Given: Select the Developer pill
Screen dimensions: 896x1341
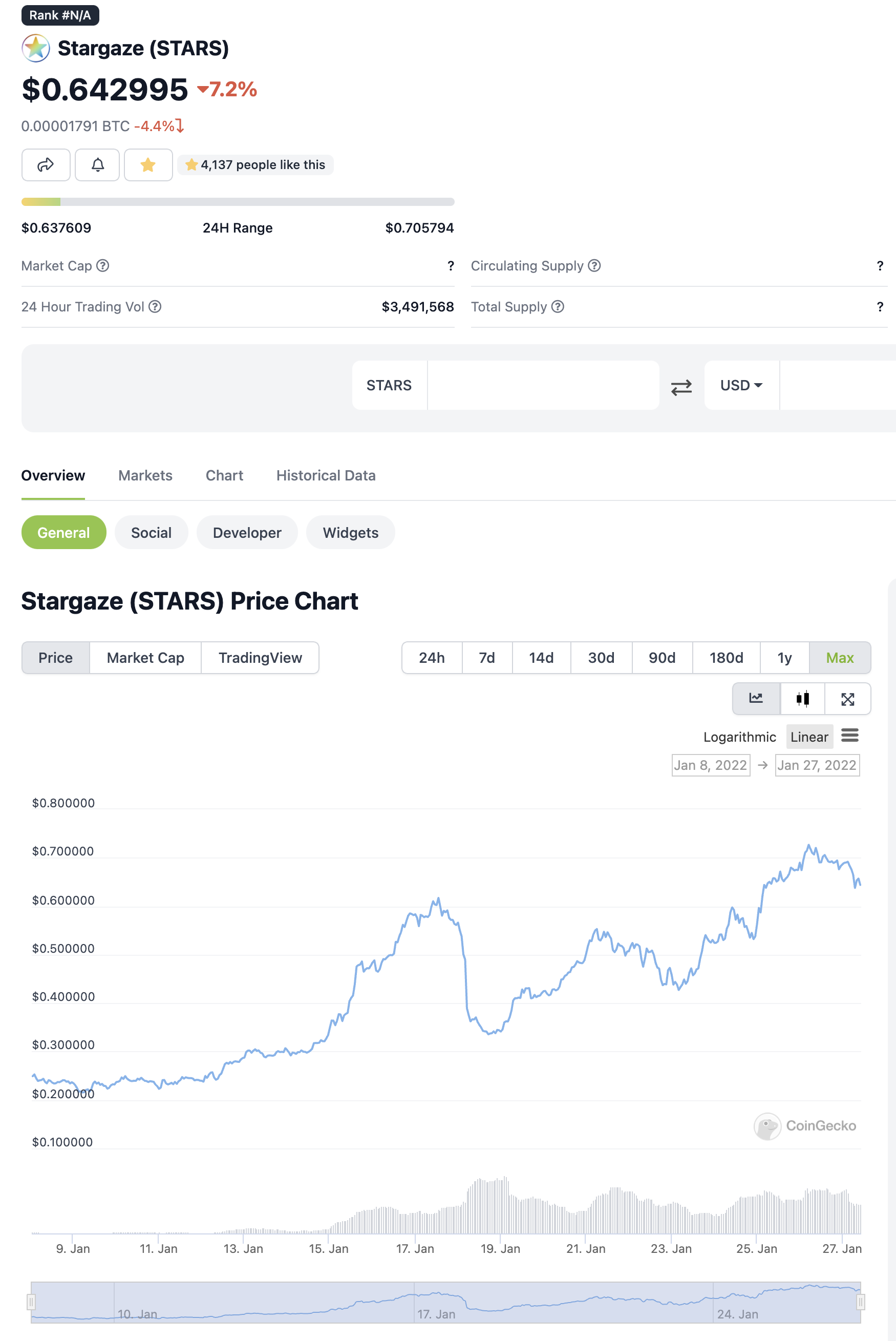Looking at the screenshot, I should coord(247,533).
